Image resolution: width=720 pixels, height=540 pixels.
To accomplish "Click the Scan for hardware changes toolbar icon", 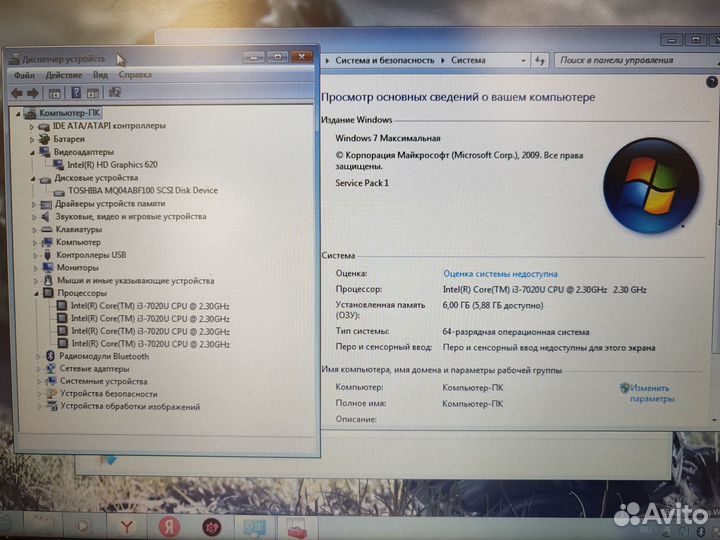I will pyautogui.click(x=114, y=92).
